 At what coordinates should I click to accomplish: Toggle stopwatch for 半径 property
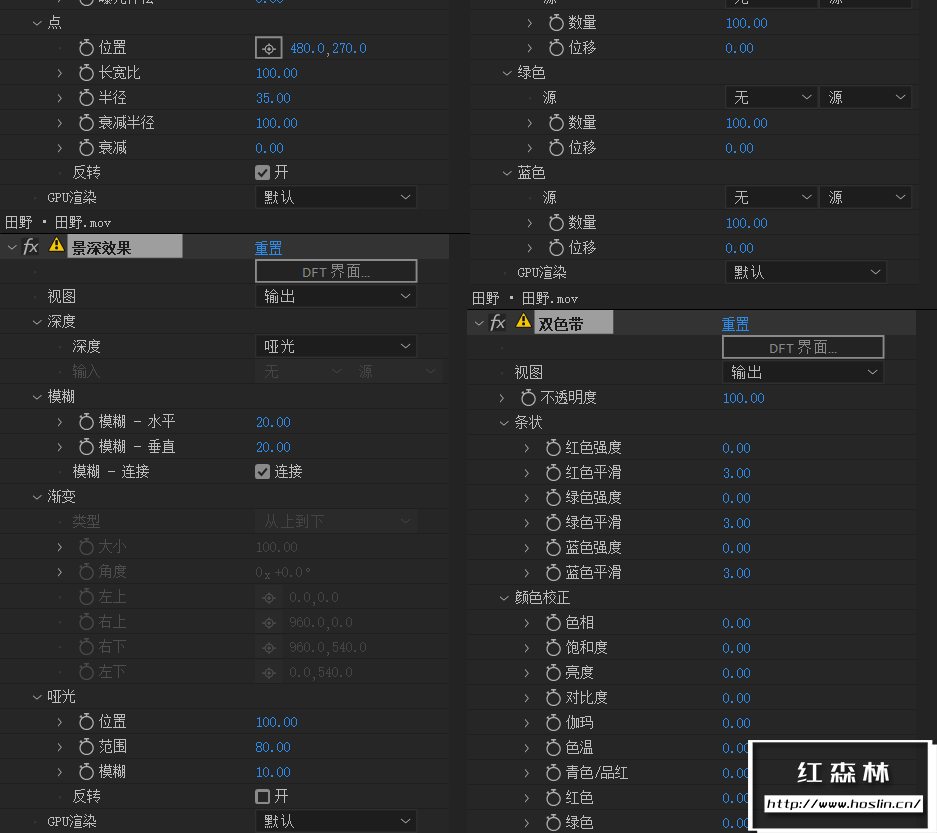tap(86, 98)
